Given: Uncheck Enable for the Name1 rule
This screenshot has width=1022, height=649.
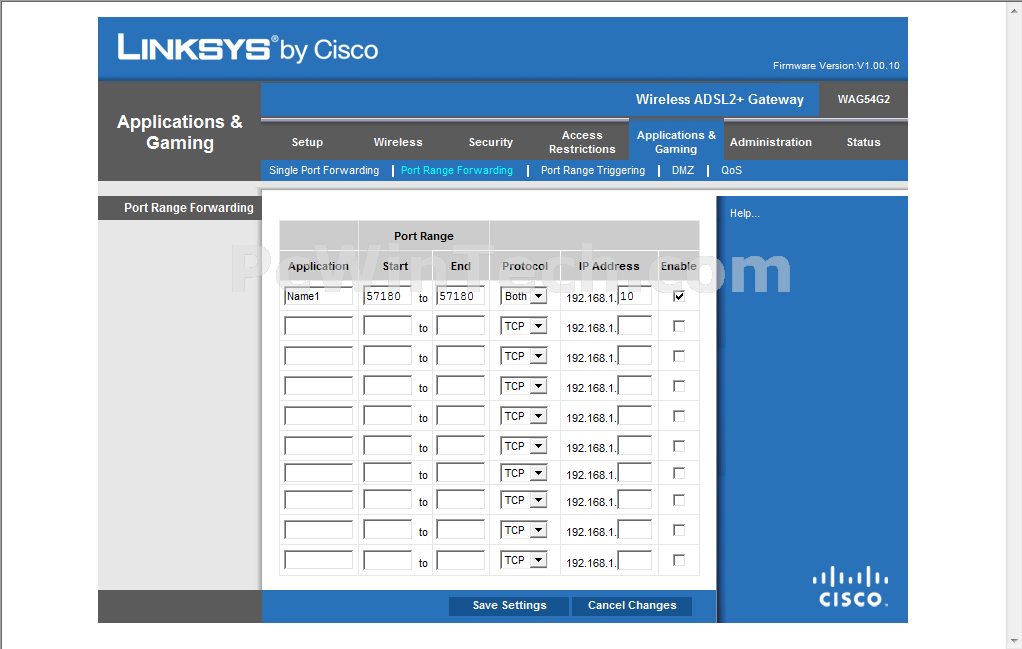Looking at the screenshot, I should [679, 296].
